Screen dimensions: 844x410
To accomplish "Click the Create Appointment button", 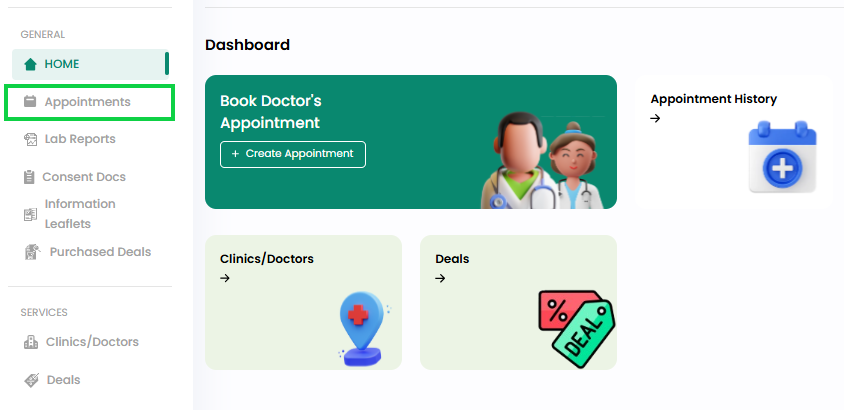I will coord(293,154).
